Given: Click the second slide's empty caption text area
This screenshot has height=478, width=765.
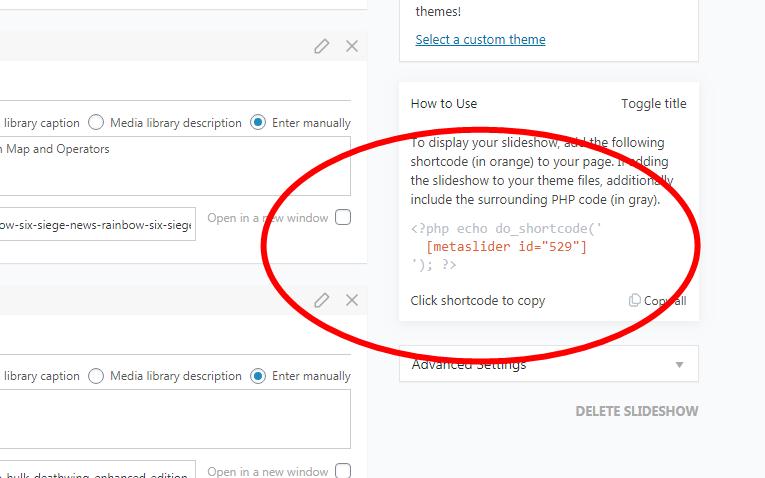Looking at the screenshot, I should (x=175, y=419).
